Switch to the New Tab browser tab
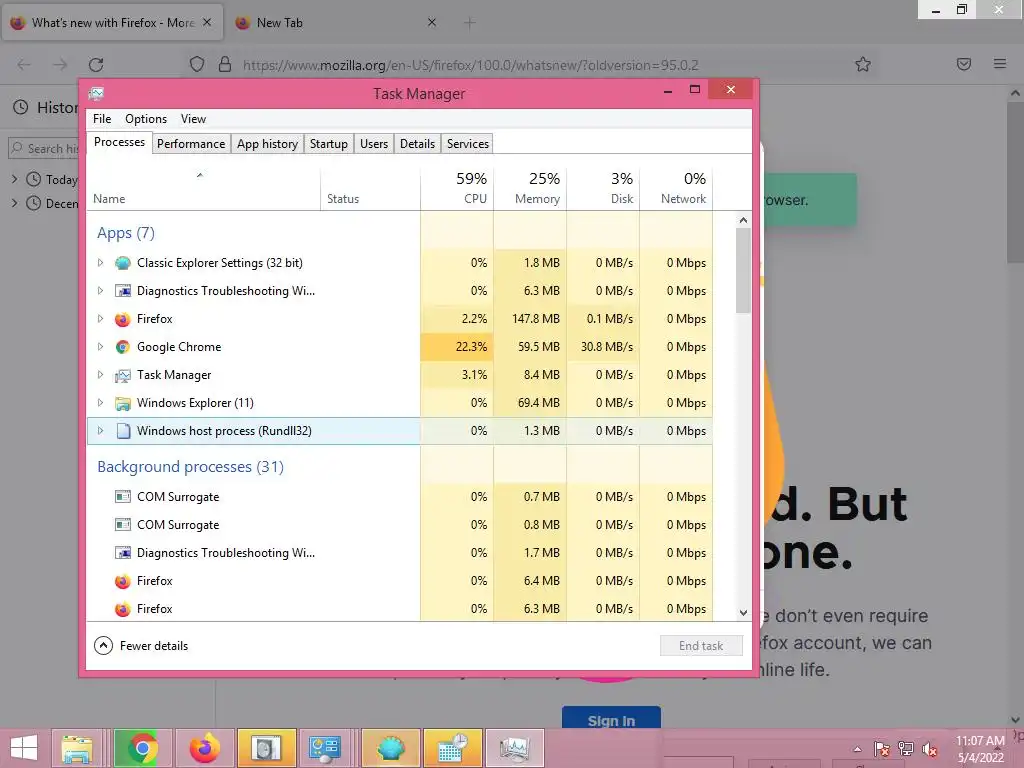Viewport: 1024px width, 768px height. 335,23
